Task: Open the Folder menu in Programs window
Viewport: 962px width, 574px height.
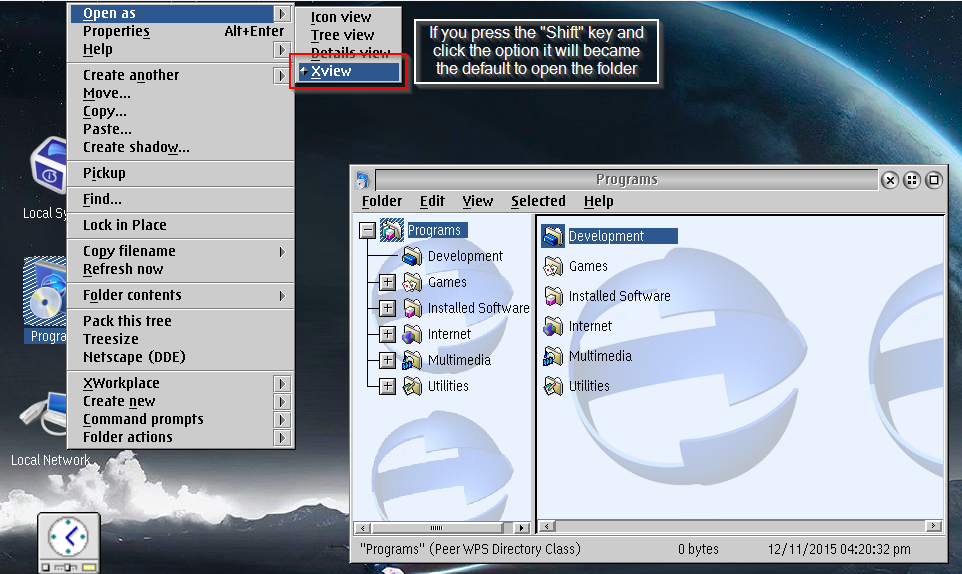Action: (381, 201)
